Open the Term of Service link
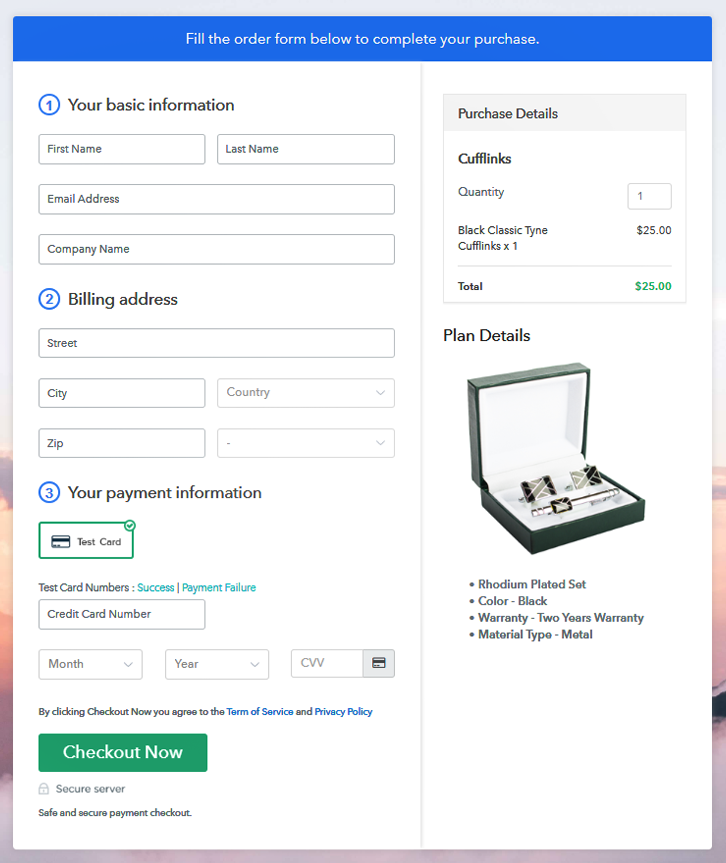Viewport: 726px width, 863px height. click(x=260, y=712)
